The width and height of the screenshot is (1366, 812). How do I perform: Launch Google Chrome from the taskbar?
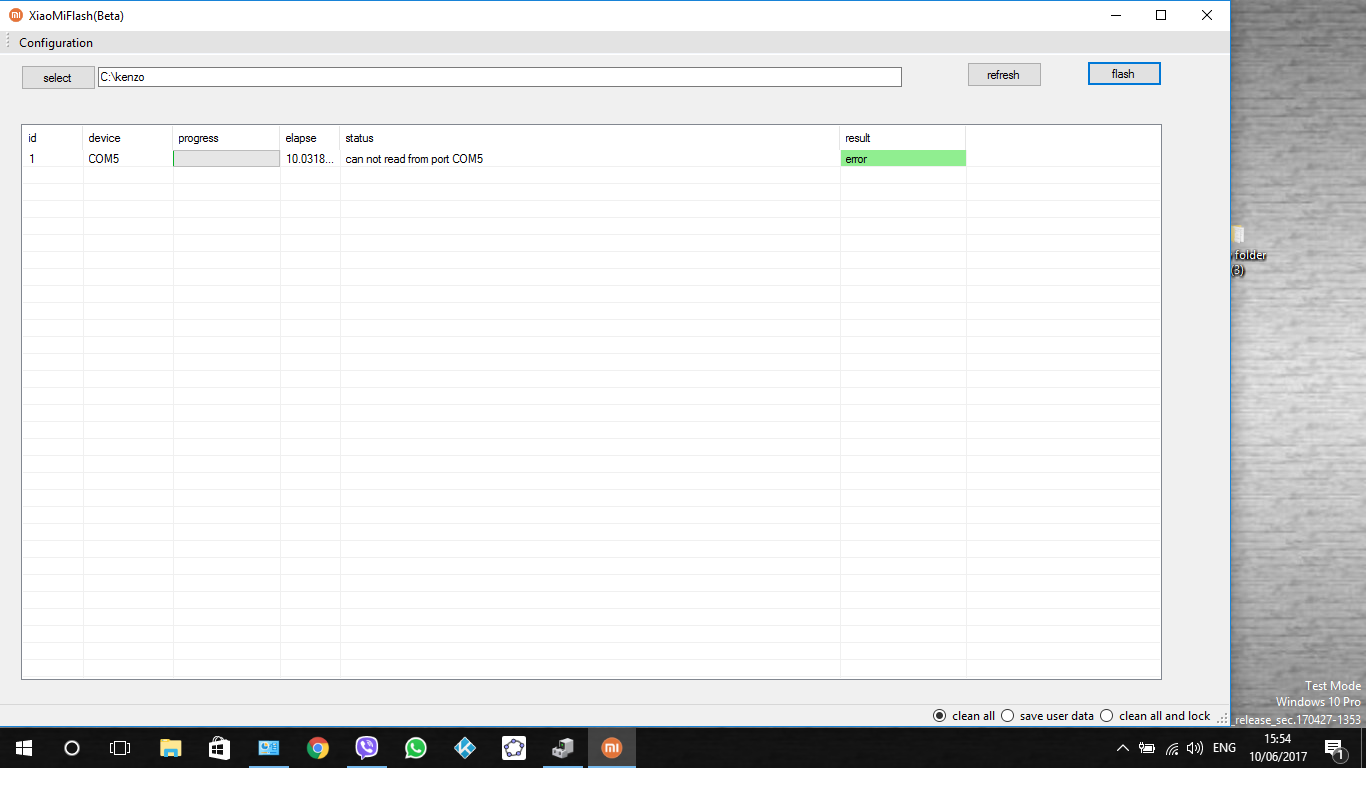click(x=318, y=748)
